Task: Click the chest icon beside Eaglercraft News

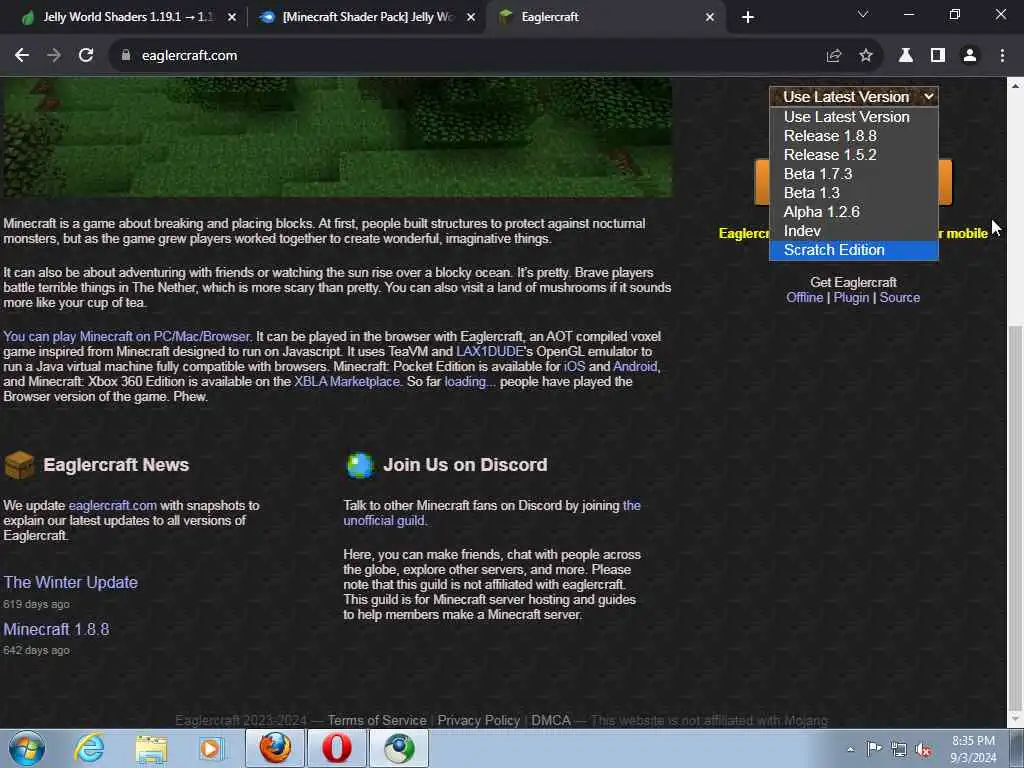Action: pos(20,465)
